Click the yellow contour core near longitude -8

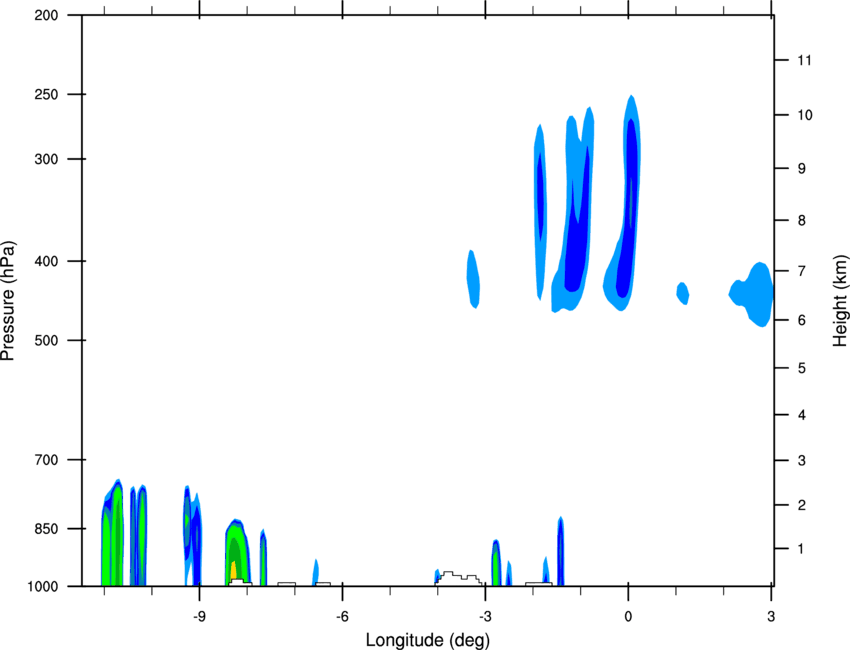click(234, 570)
